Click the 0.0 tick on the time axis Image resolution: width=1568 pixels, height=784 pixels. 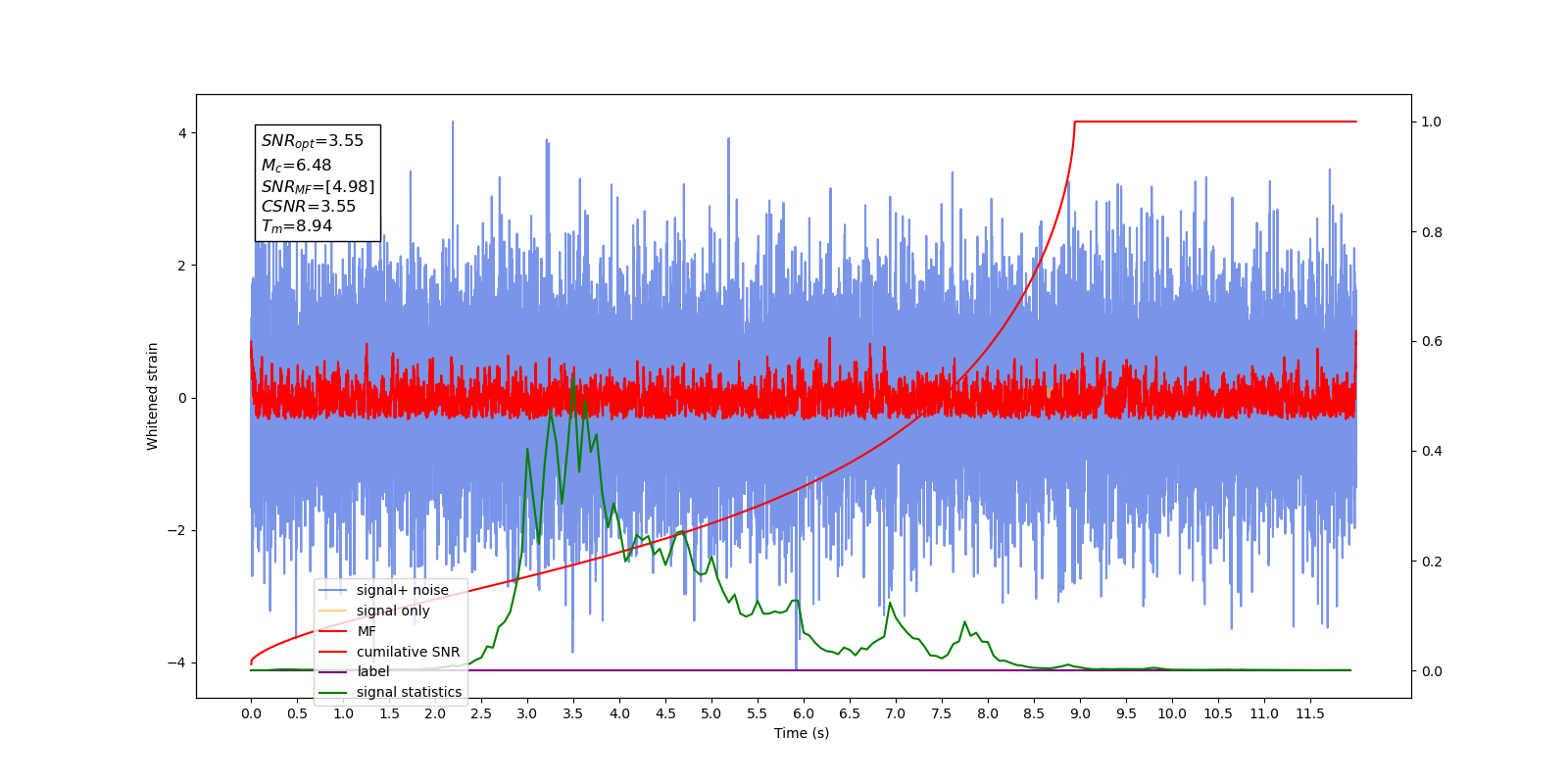point(251,713)
